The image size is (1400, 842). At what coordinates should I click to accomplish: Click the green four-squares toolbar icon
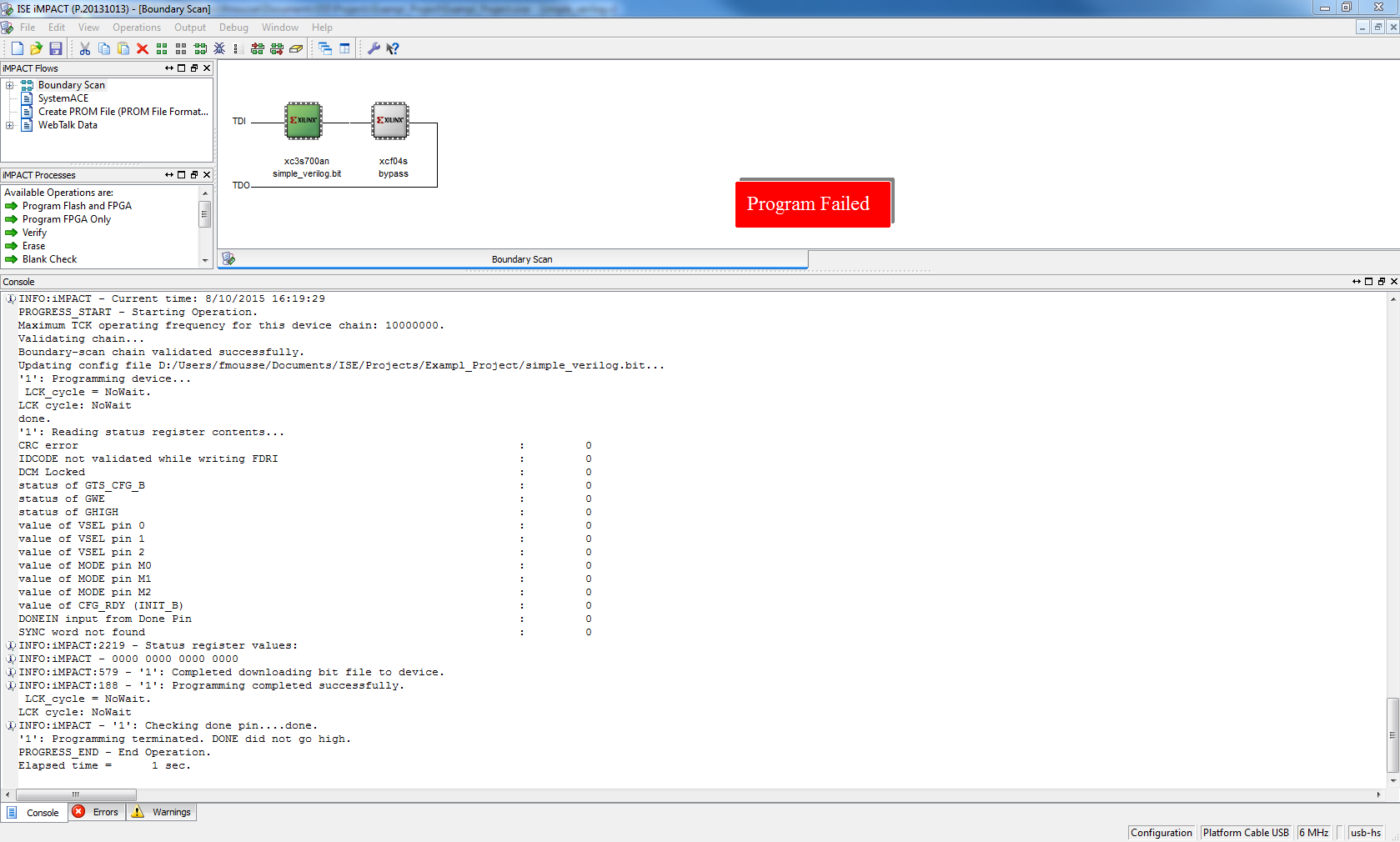pyautogui.click(x=162, y=49)
